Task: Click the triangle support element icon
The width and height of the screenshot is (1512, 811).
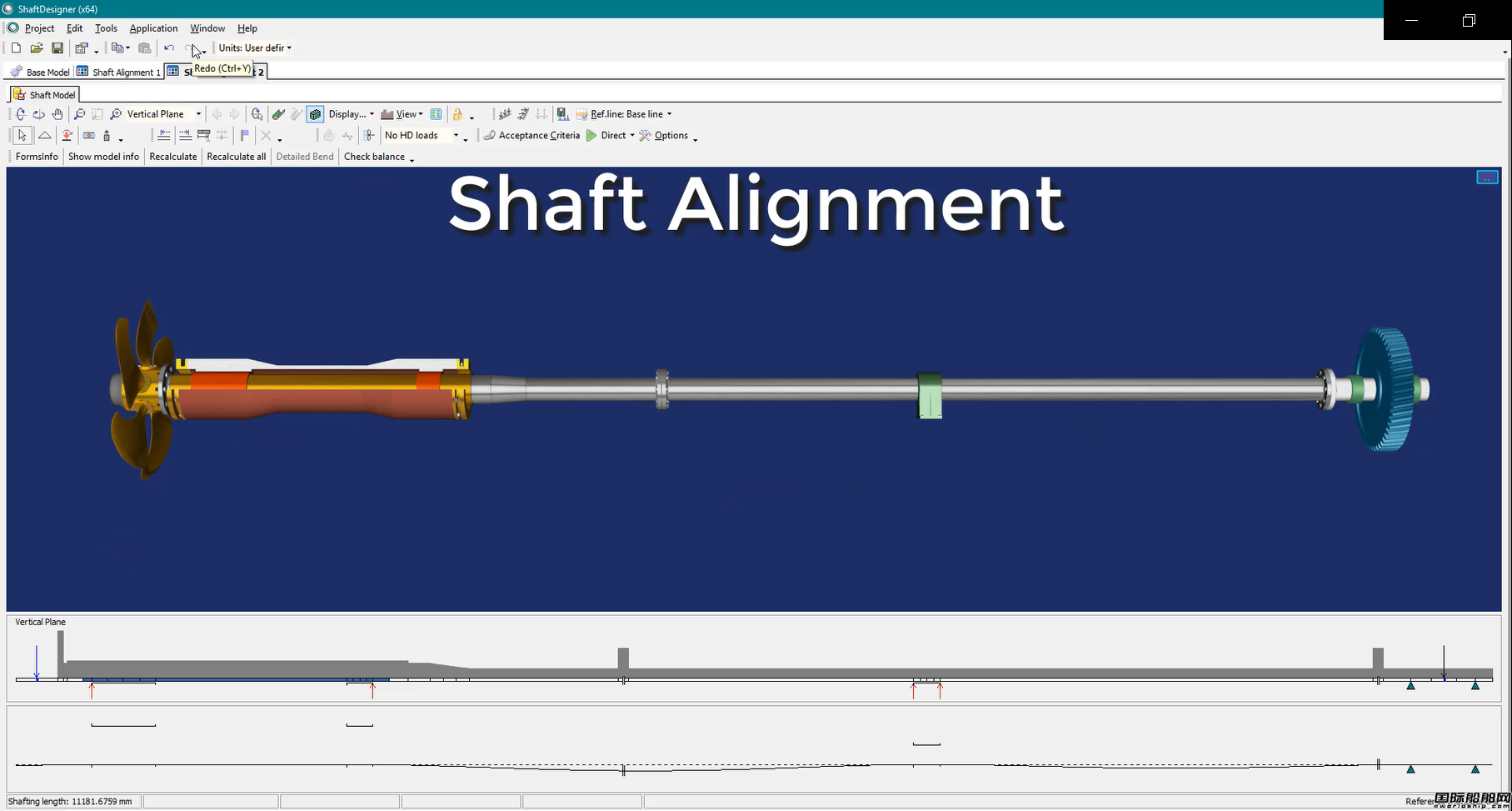Action: tap(45, 135)
